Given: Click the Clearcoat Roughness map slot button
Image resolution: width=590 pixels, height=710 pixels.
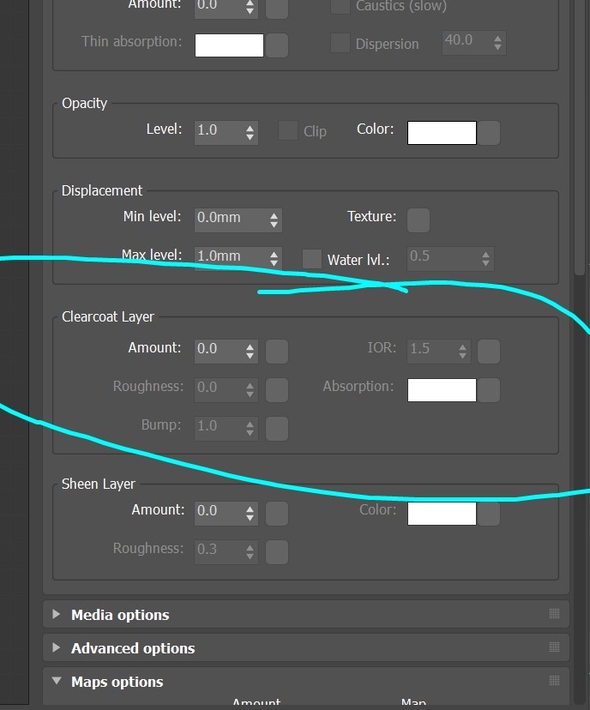Looking at the screenshot, I should [277, 390].
